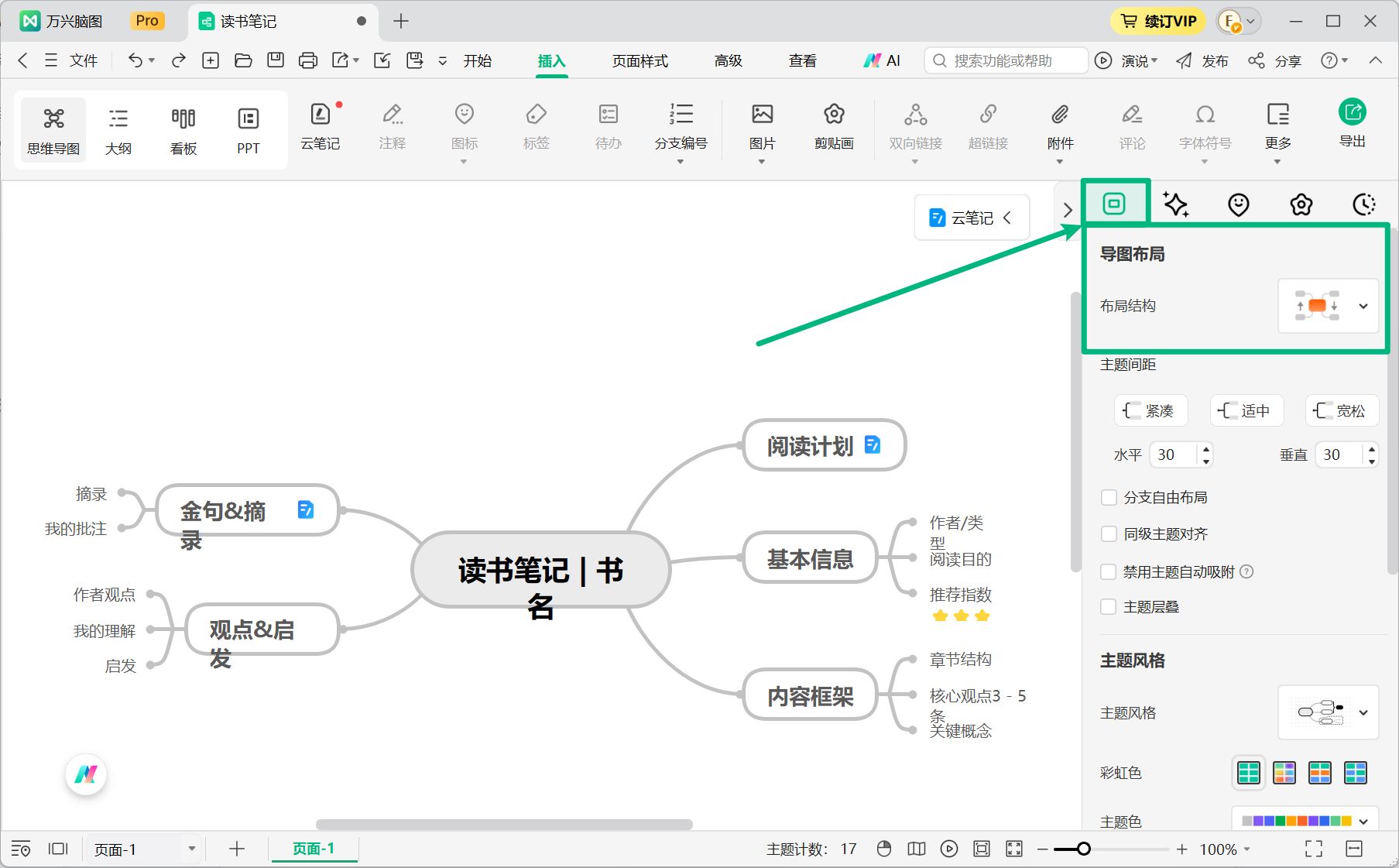Switch to PPT view
Viewport: 1399px width, 868px height.
click(249, 130)
